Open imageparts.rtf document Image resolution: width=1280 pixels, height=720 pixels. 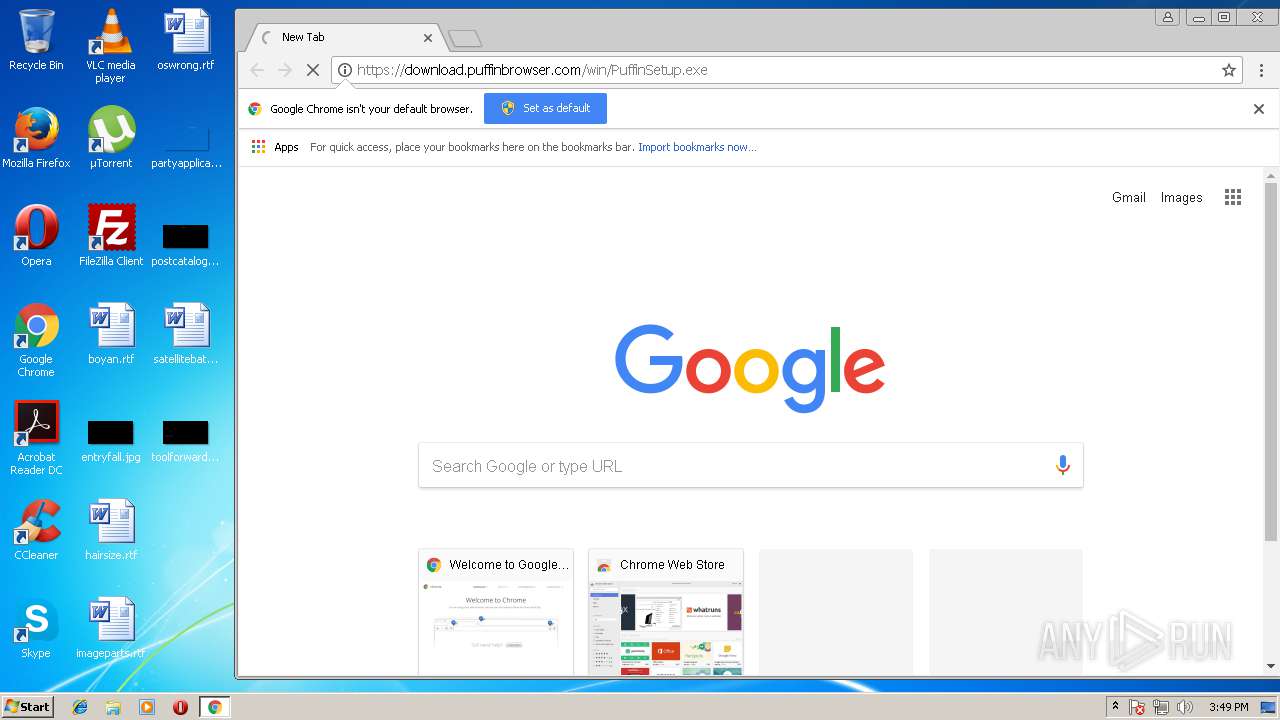pyautogui.click(x=111, y=628)
